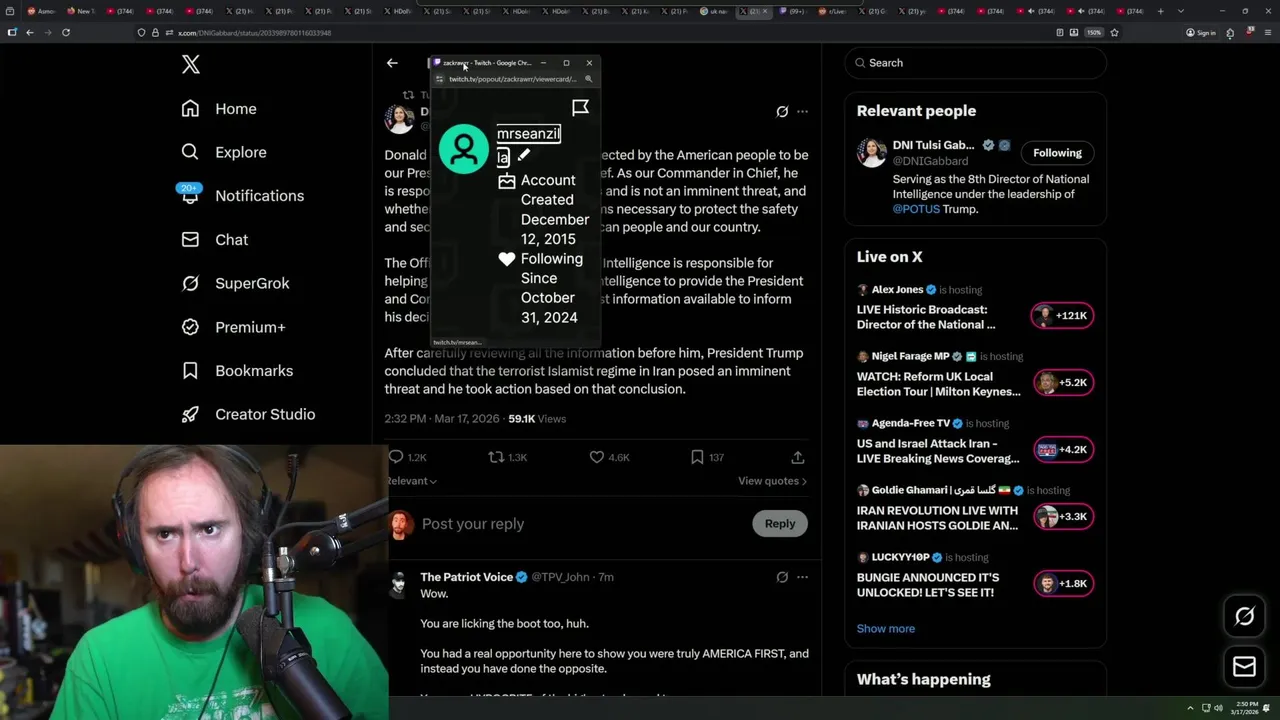Click the pencil edit icon in Twitch card

click(x=524, y=156)
